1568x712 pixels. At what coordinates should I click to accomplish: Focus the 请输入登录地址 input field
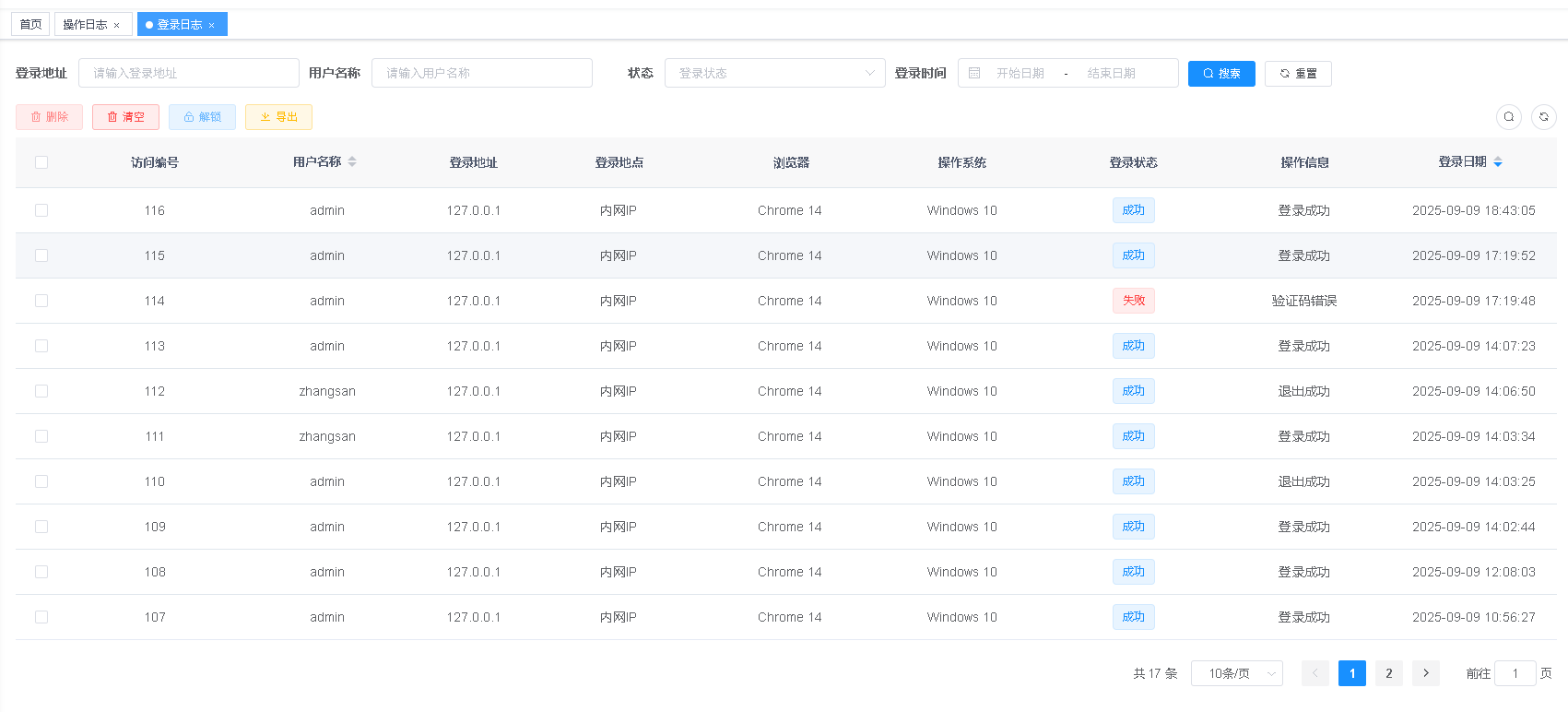point(189,73)
